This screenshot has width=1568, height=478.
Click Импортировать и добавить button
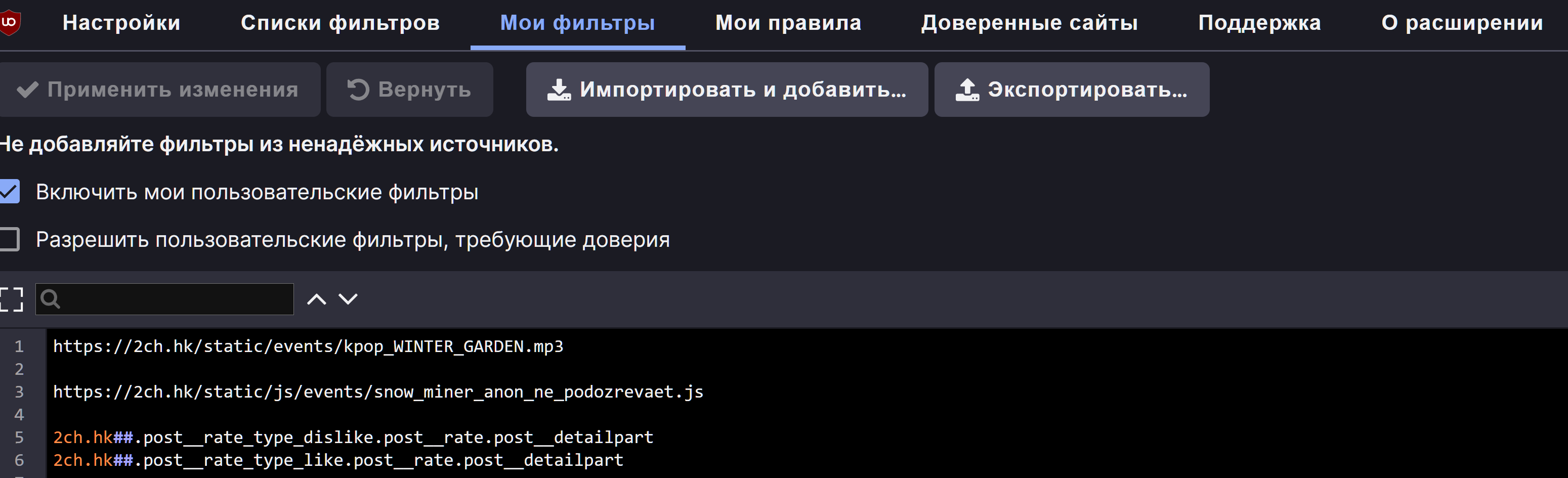[727, 90]
